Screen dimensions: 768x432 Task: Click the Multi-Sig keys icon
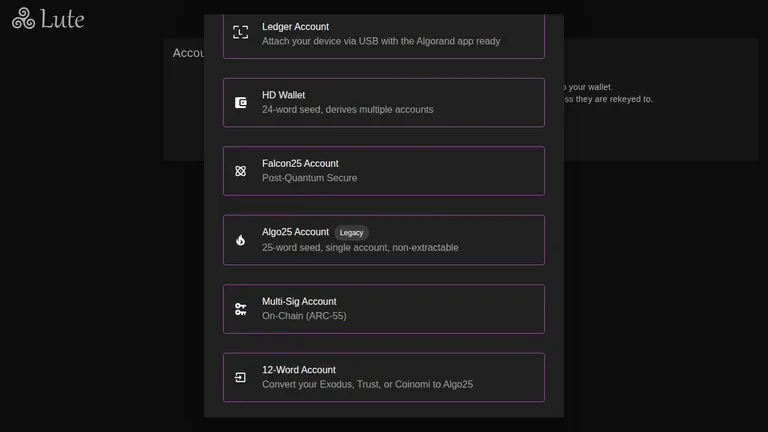[x=240, y=309]
